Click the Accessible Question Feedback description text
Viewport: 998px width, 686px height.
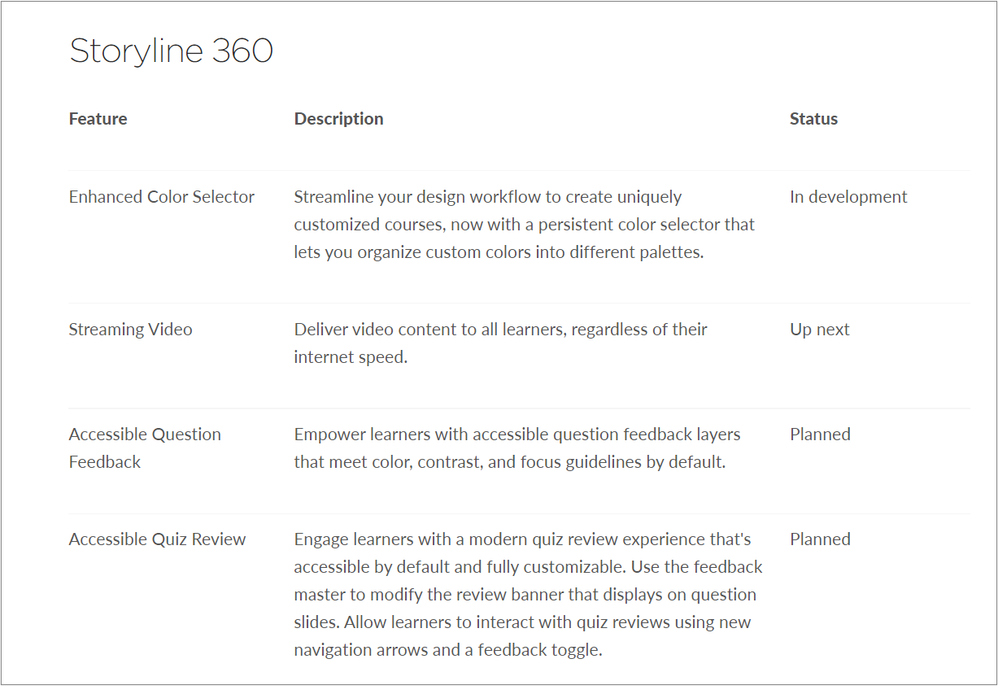pyautogui.click(x=517, y=448)
